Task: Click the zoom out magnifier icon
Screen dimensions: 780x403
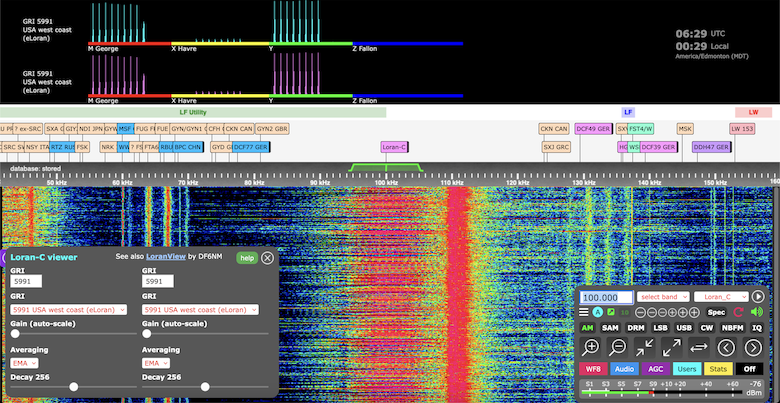Action: coord(619,347)
